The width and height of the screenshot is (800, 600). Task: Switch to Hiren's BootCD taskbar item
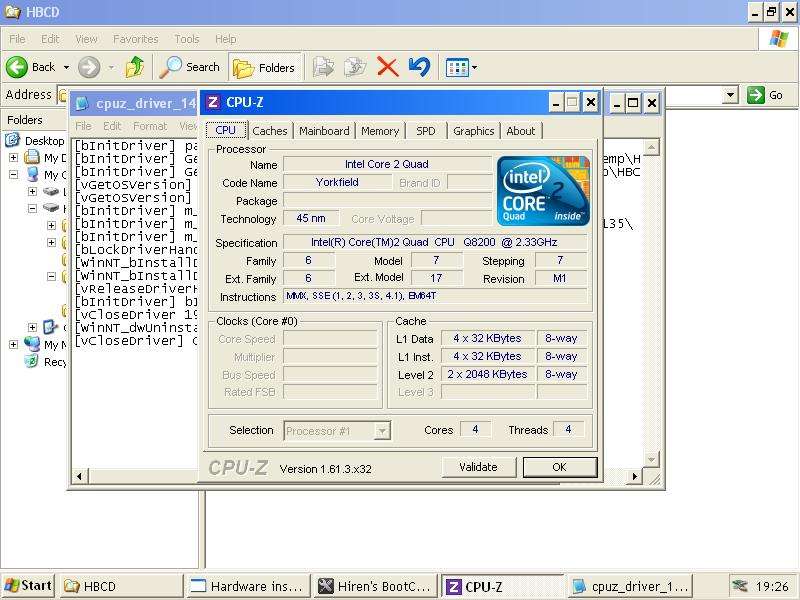click(374, 586)
